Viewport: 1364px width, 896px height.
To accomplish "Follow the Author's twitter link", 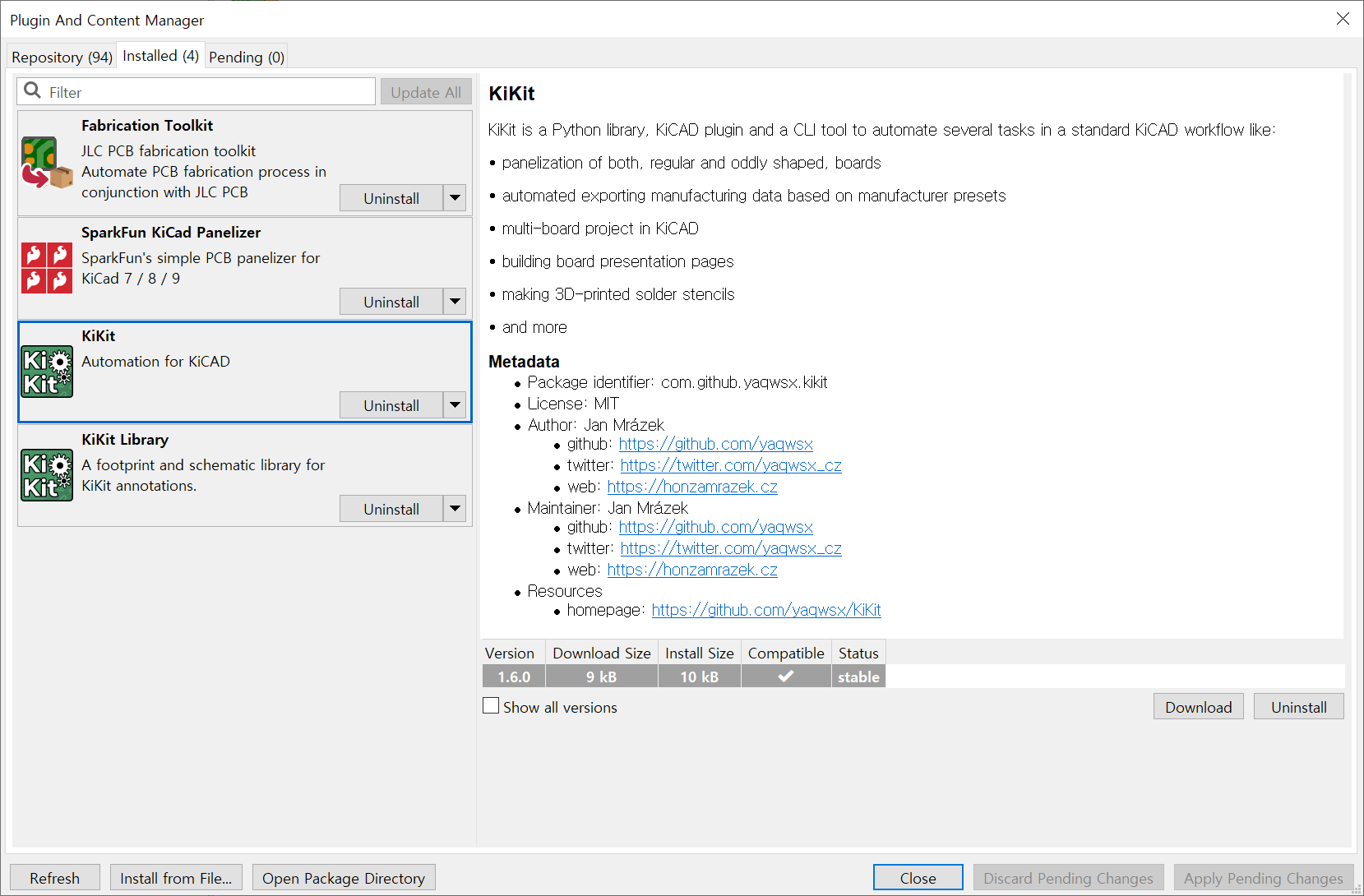I will [x=730, y=465].
